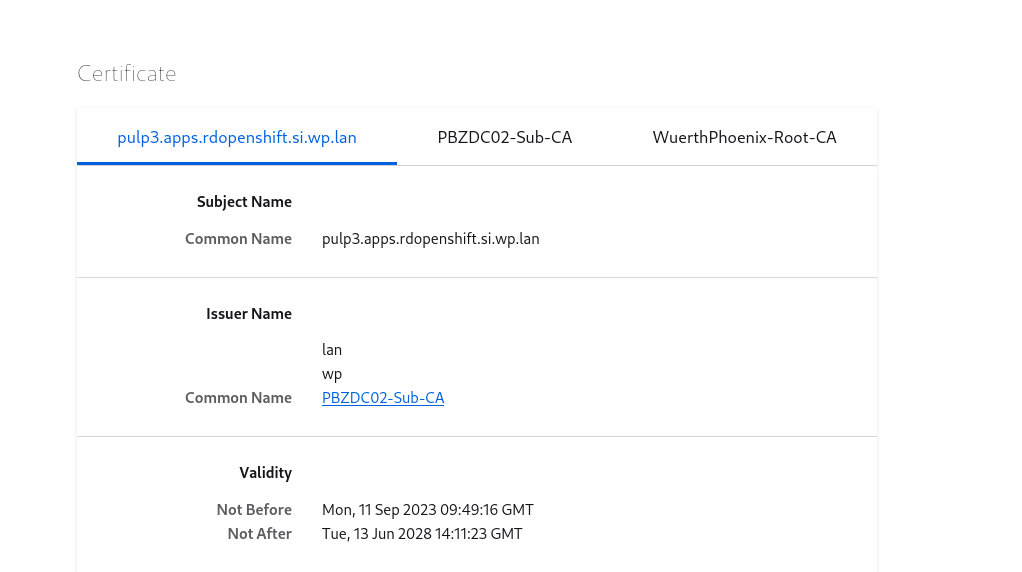Click the blue underline of the active tab

coord(237,164)
